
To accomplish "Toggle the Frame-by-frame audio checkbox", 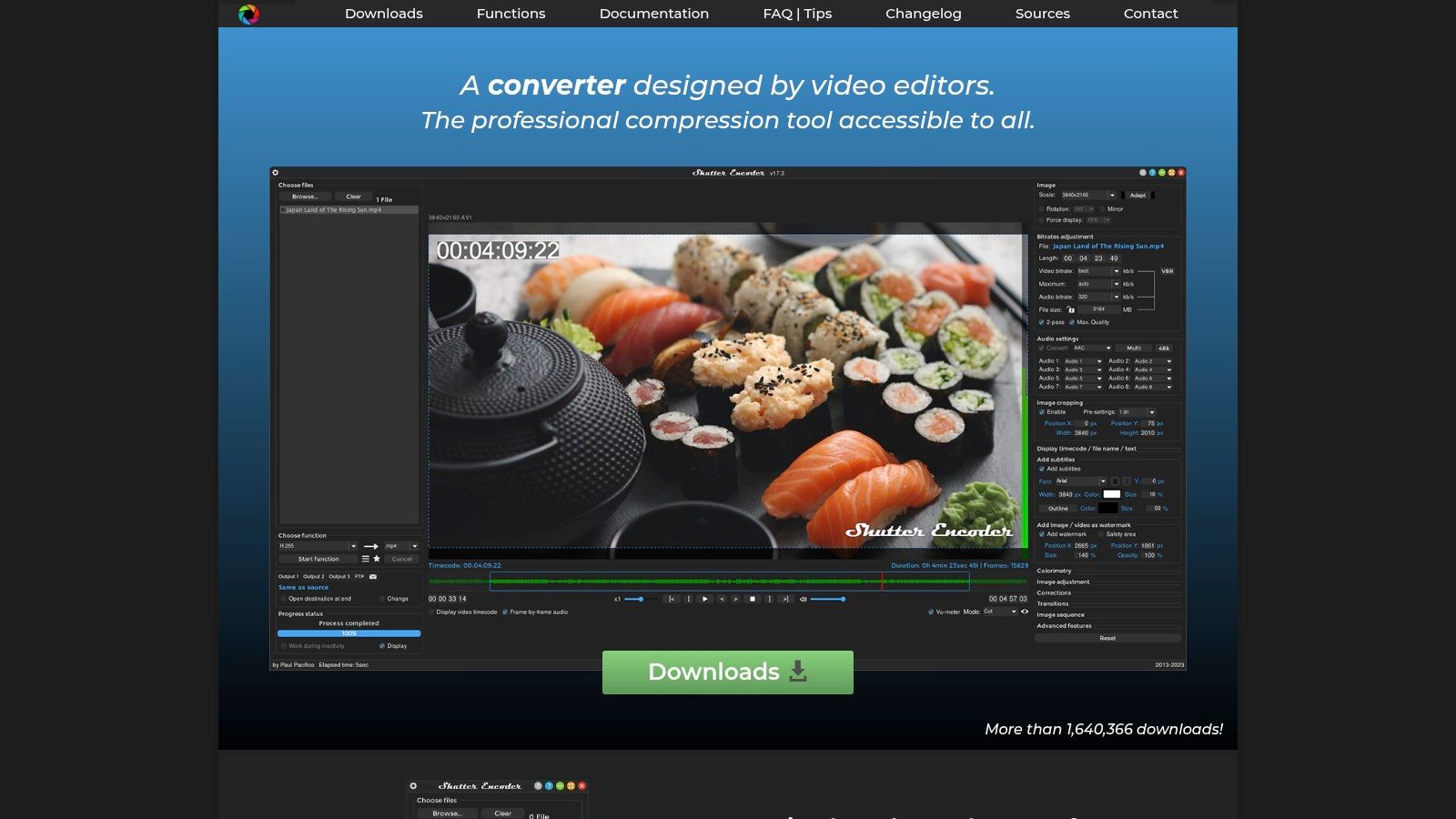I will click(x=505, y=612).
